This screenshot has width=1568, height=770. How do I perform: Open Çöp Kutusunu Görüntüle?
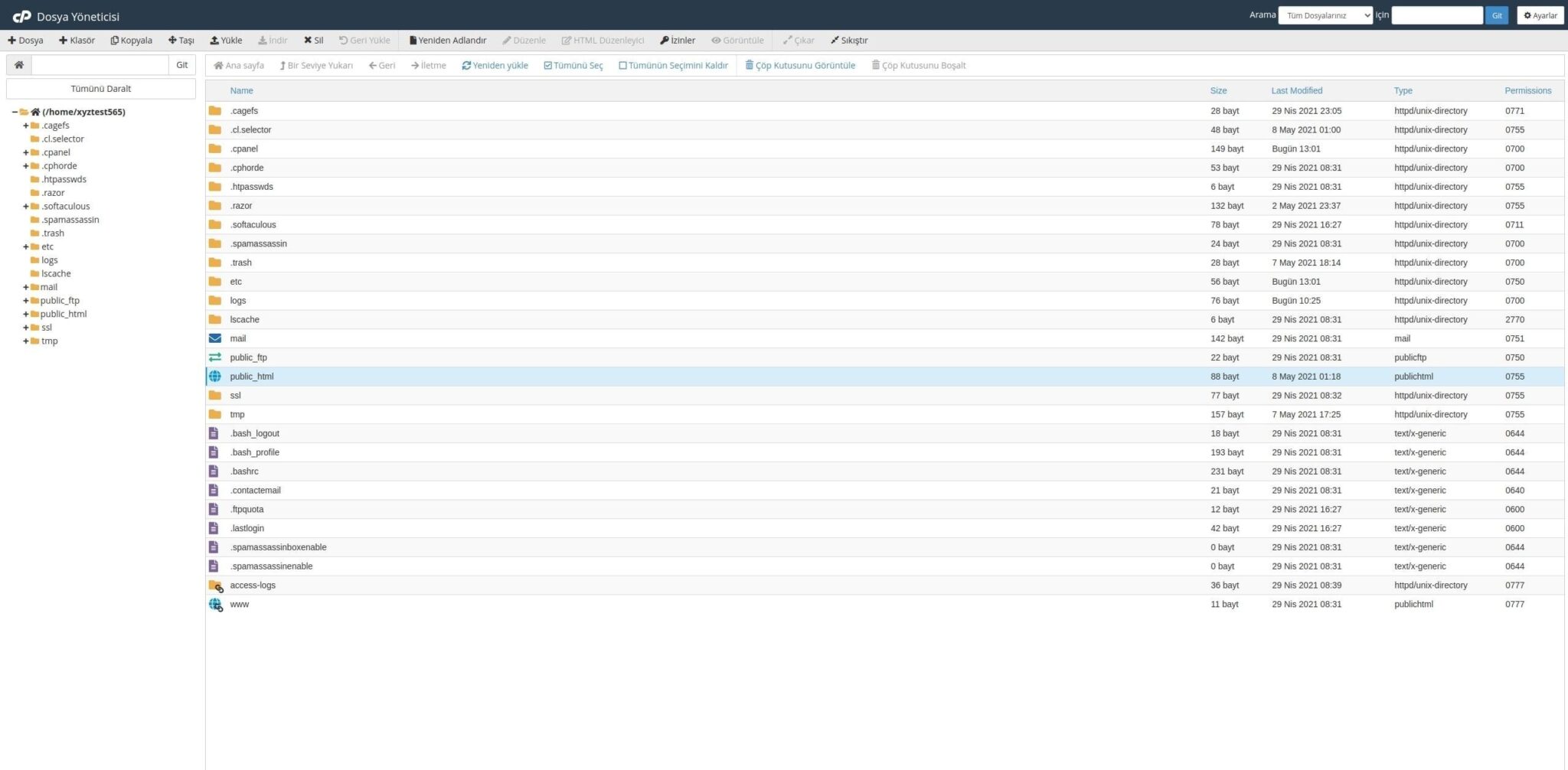click(x=800, y=66)
